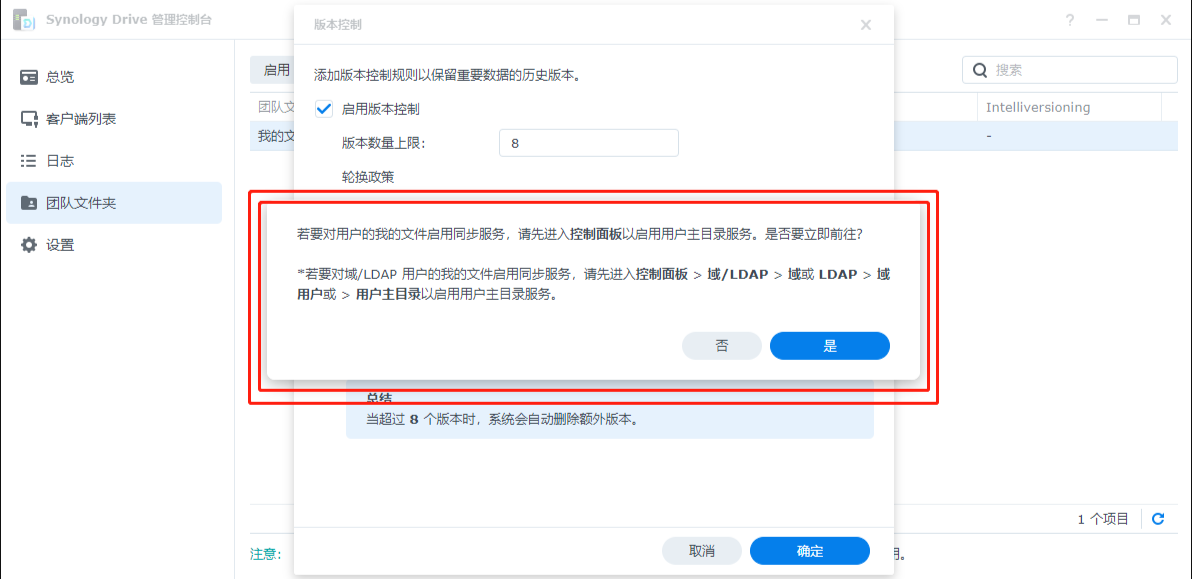Viewport: 1192px width, 579px height.
Task: Click 确定 in the version control dialog
Action: (x=809, y=551)
